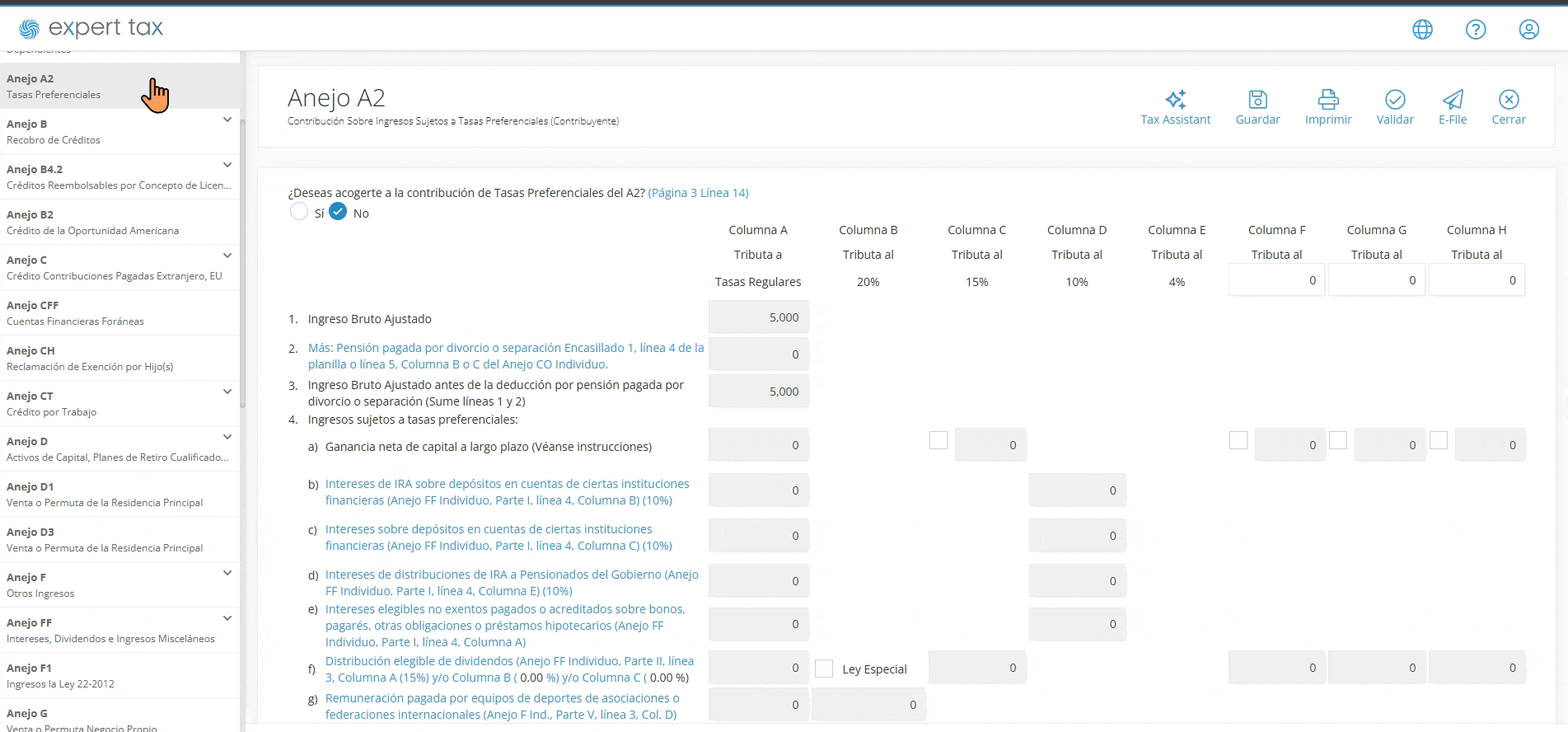Screen dimensions: 1568x732
Task: Check the Columna C box on line 4a
Action: 938,440
